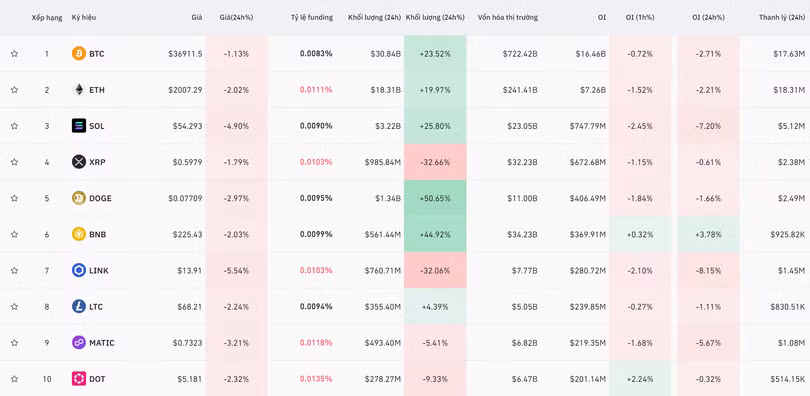Image resolution: width=810 pixels, height=396 pixels.
Task: Click the BTC Bitcoin coin icon
Action: (79, 54)
